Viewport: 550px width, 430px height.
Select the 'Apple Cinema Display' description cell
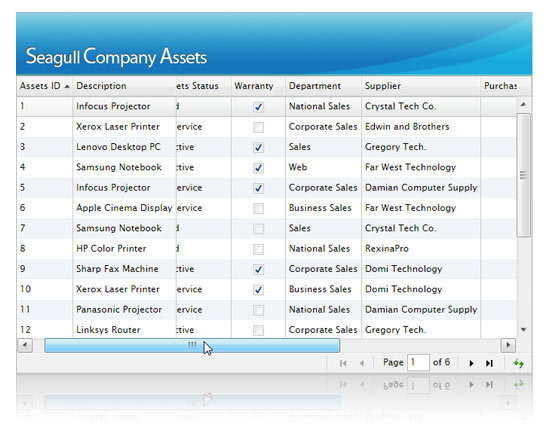(x=124, y=208)
